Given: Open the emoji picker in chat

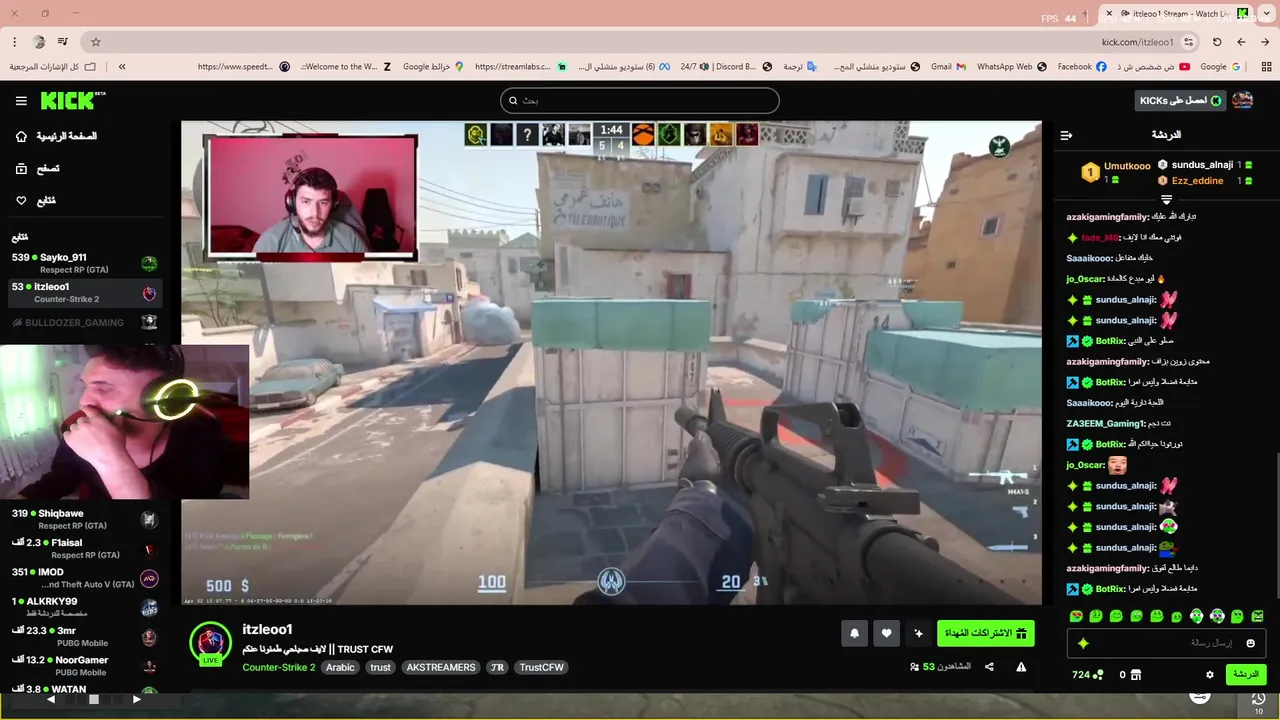Looking at the screenshot, I should (x=1250, y=643).
